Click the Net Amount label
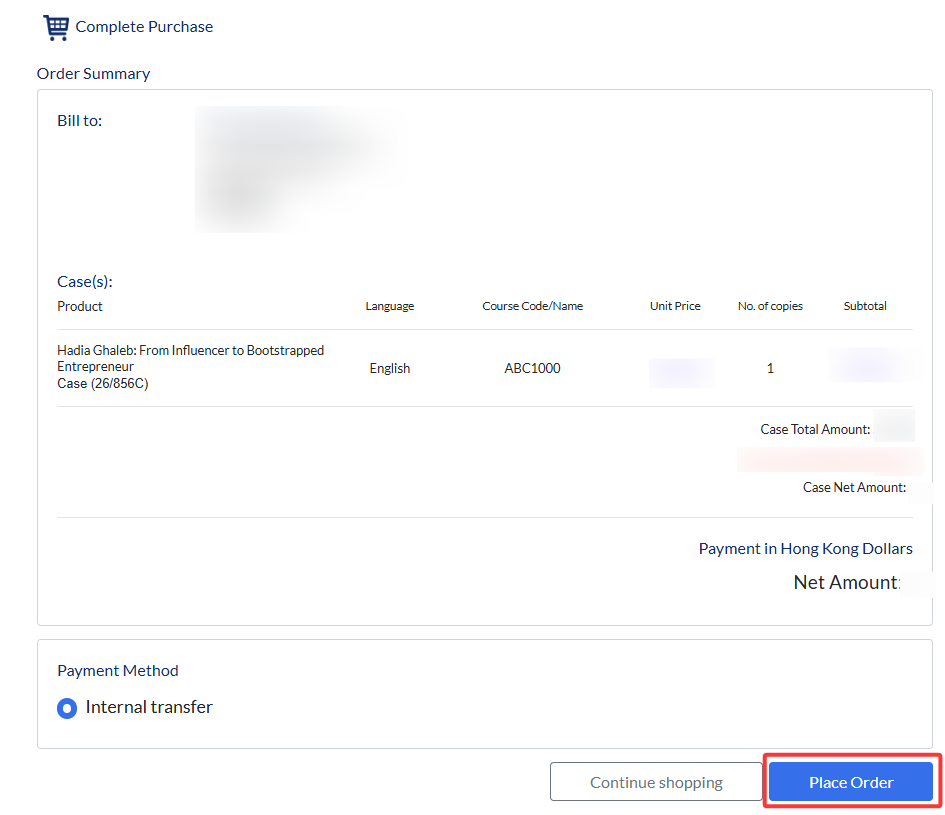The height and width of the screenshot is (815, 945). click(846, 582)
